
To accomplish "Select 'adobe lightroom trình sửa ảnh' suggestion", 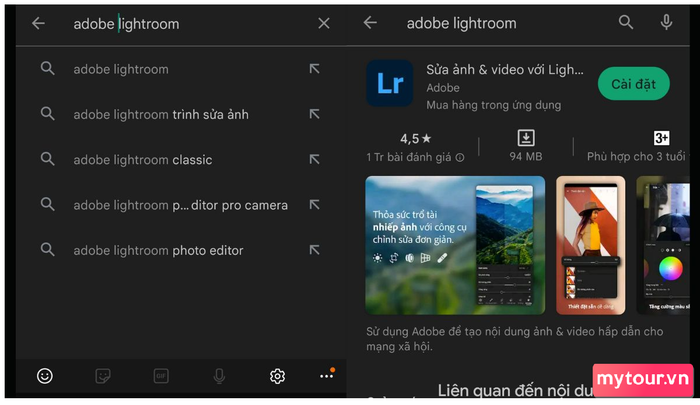I will [x=181, y=114].
